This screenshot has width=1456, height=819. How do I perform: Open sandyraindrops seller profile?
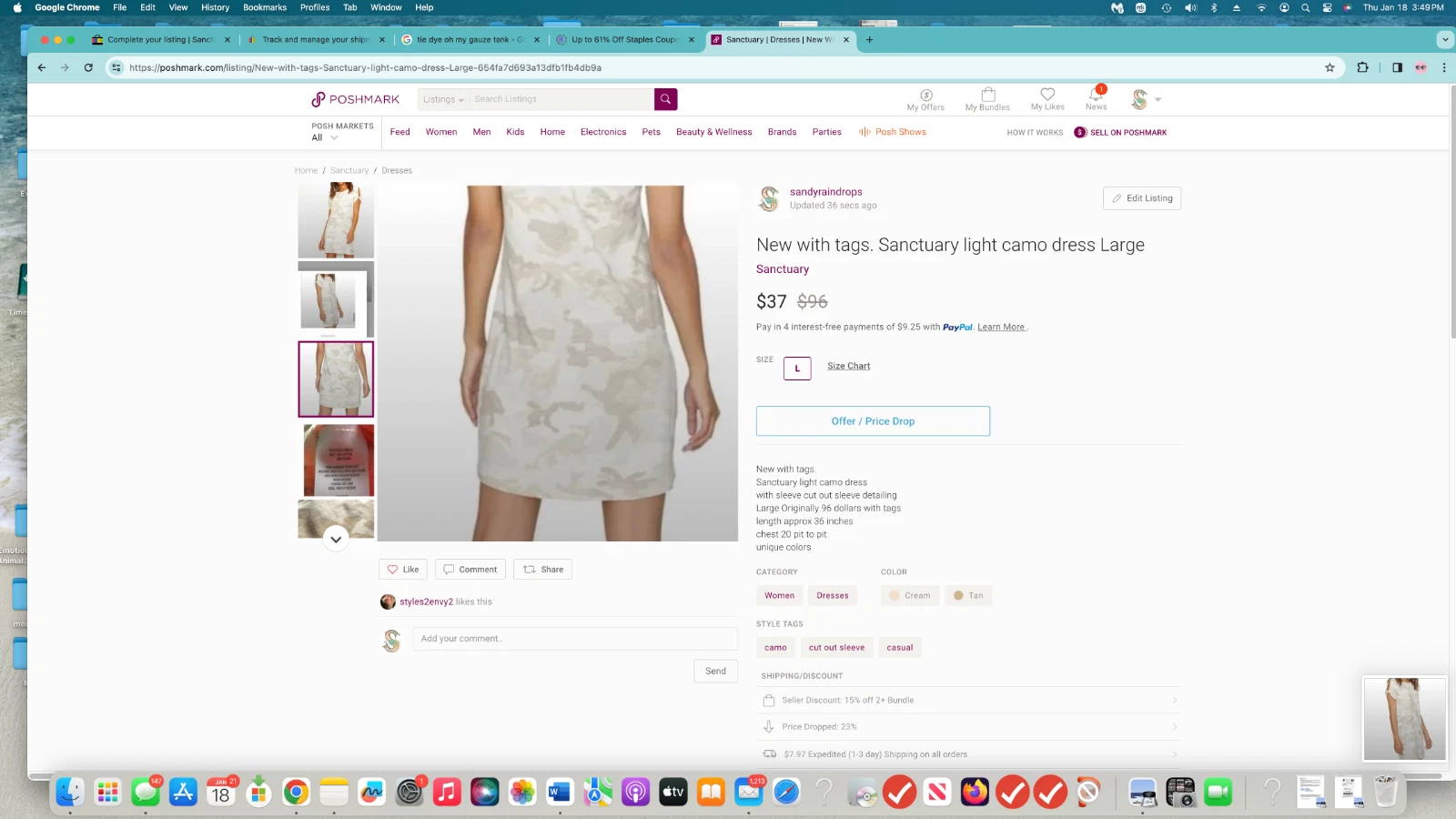coord(825,192)
